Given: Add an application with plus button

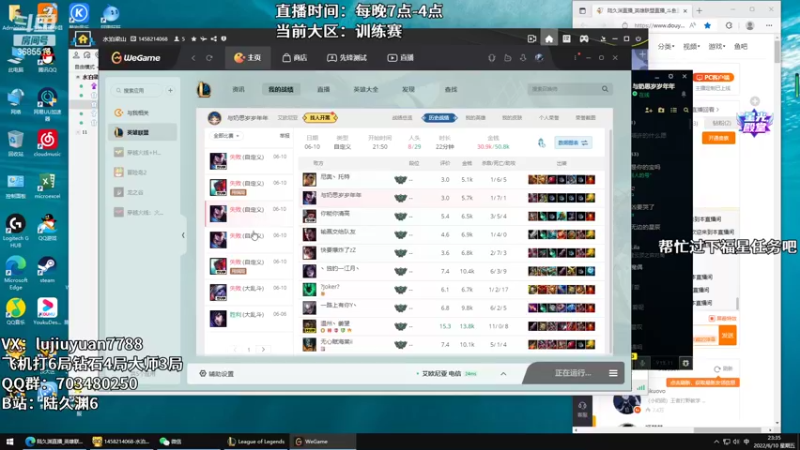Looking at the screenshot, I should 170,90.
